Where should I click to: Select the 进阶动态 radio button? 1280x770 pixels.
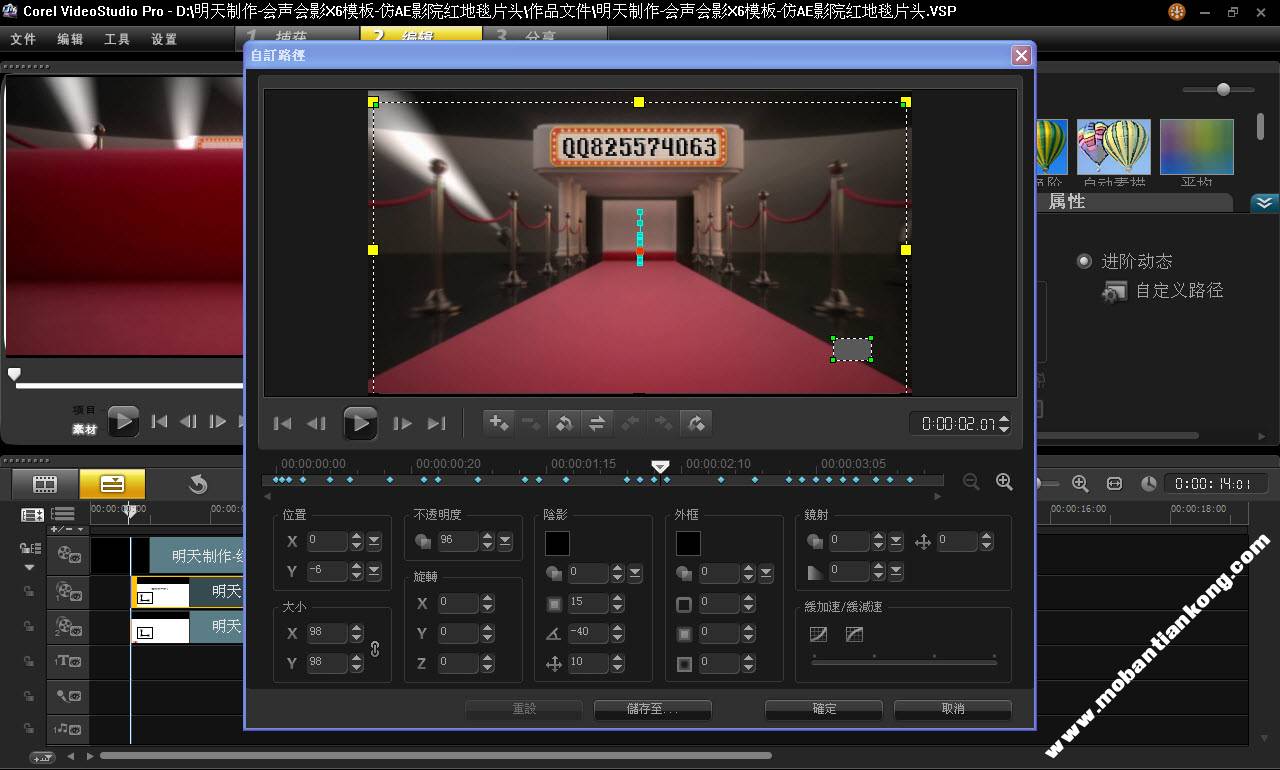click(1084, 261)
